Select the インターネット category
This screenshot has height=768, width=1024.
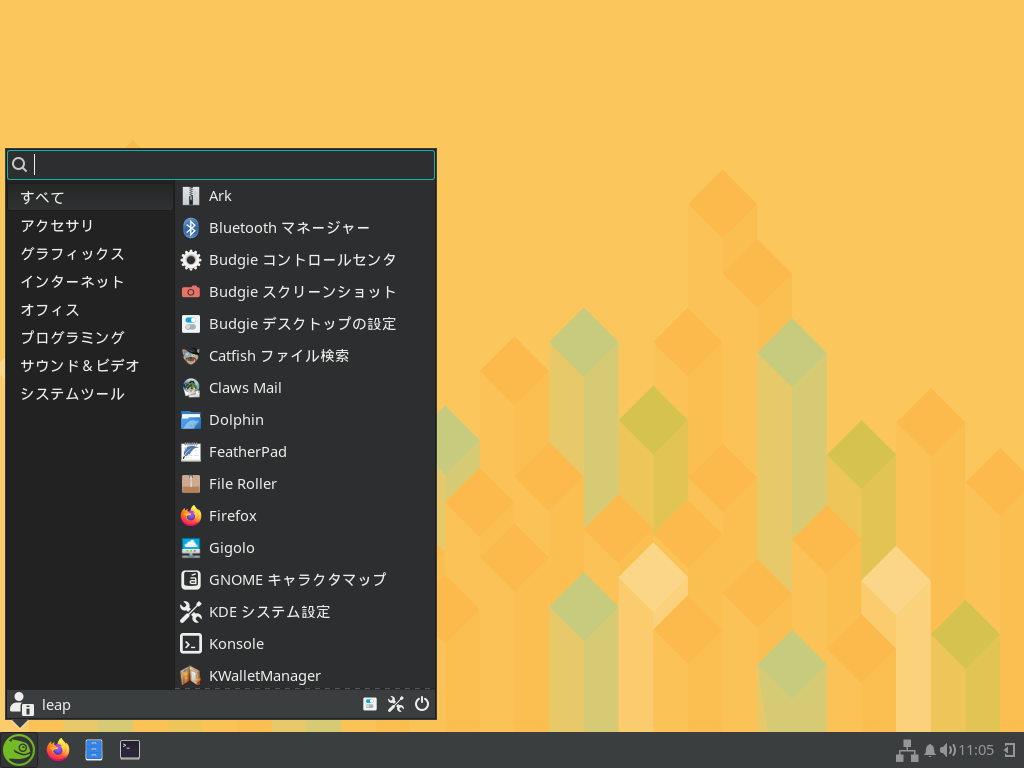point(72,282)
